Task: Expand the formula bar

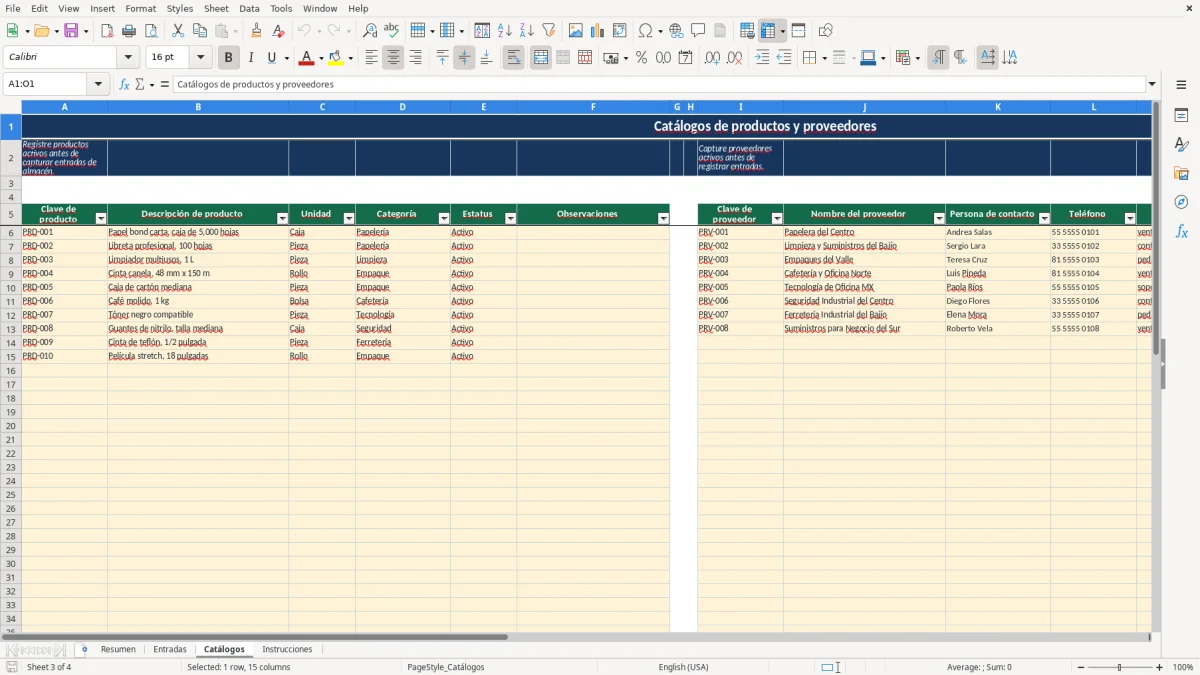Action: click(1152, 84)
